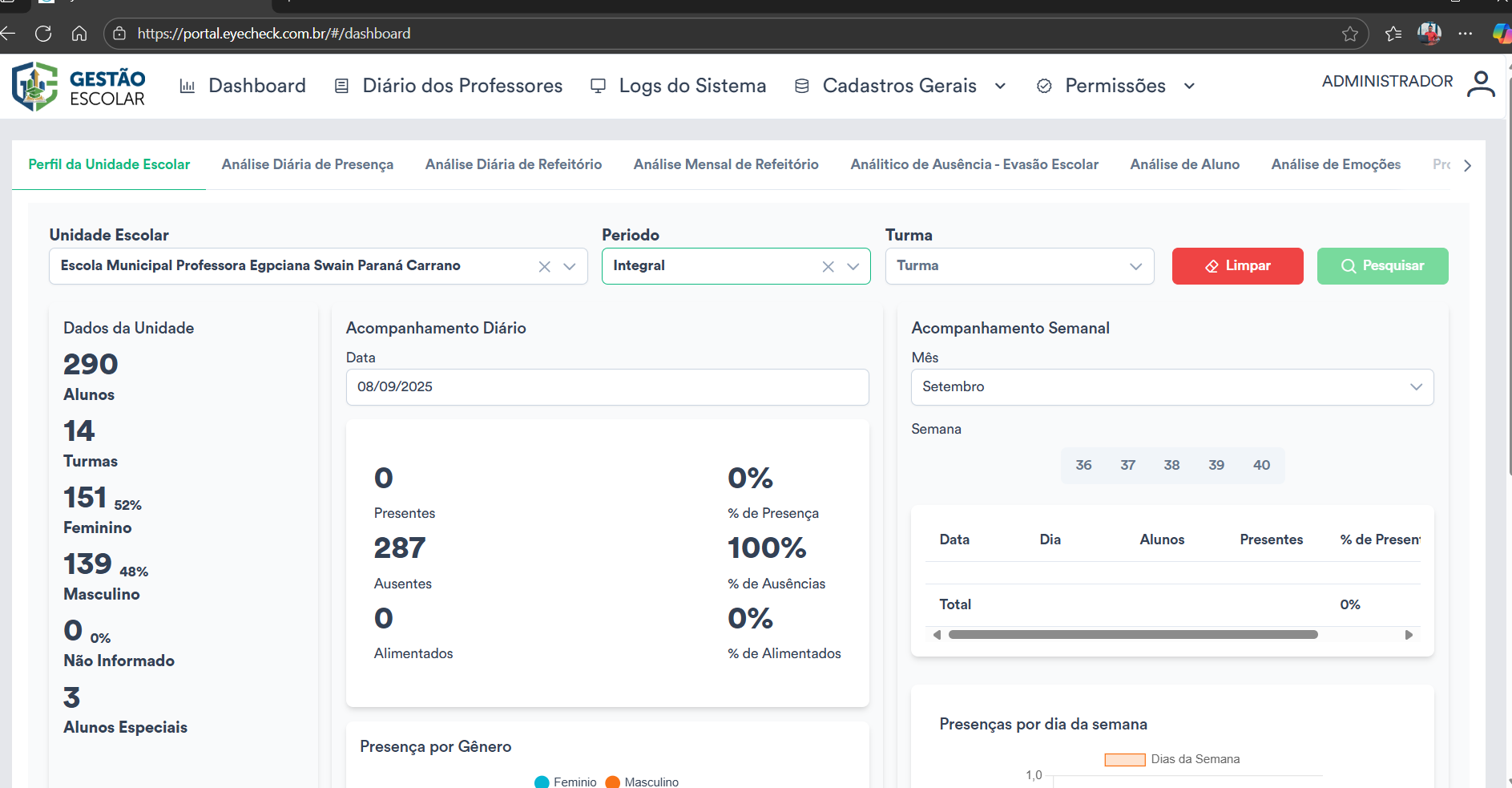Image resolution: width=1512 pixels, height=788 pixels.
Task: Switch to Análise Diária de Presença tab
Action: 308,164
